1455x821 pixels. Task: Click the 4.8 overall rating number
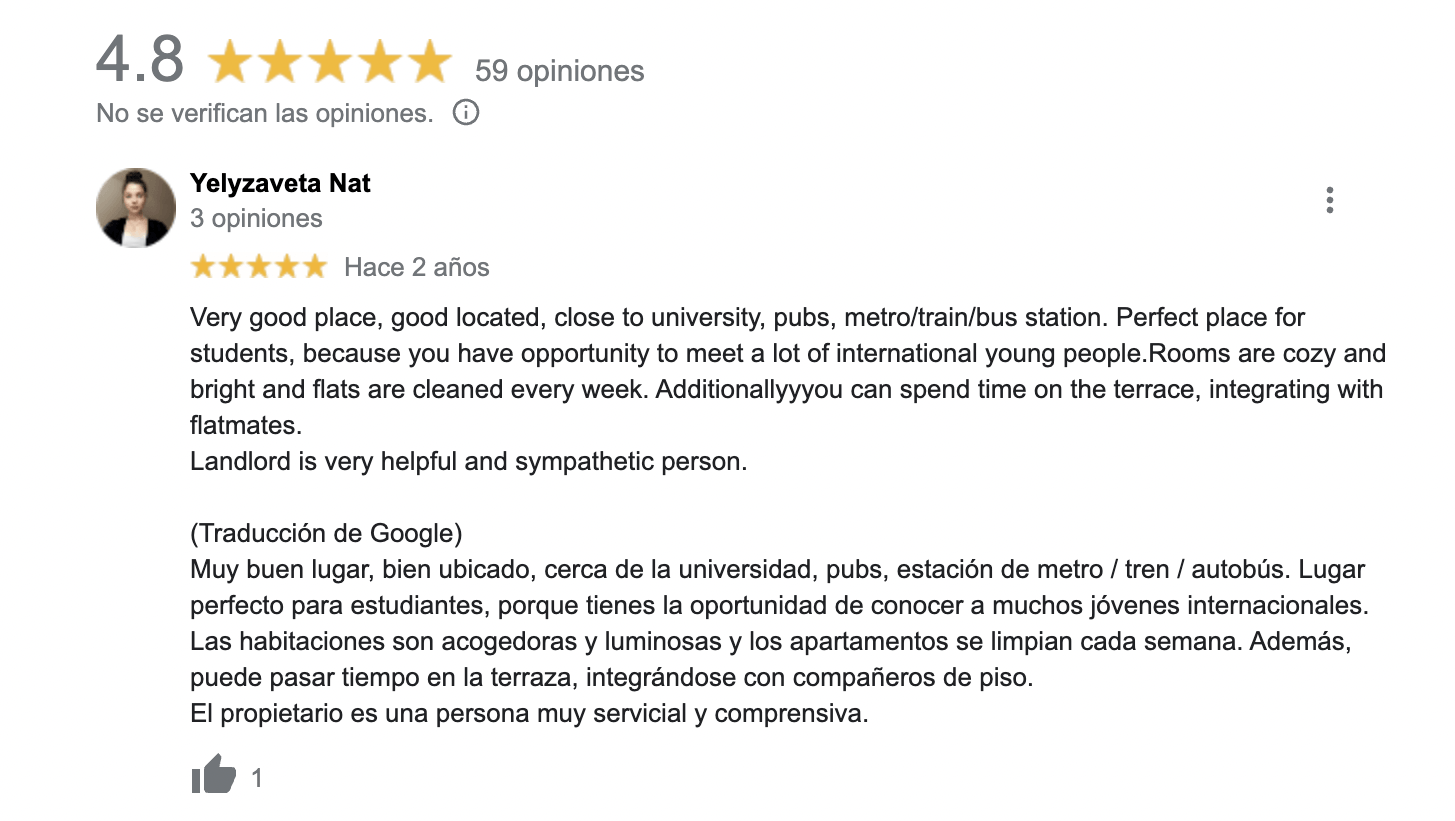(x=140, y=60)
